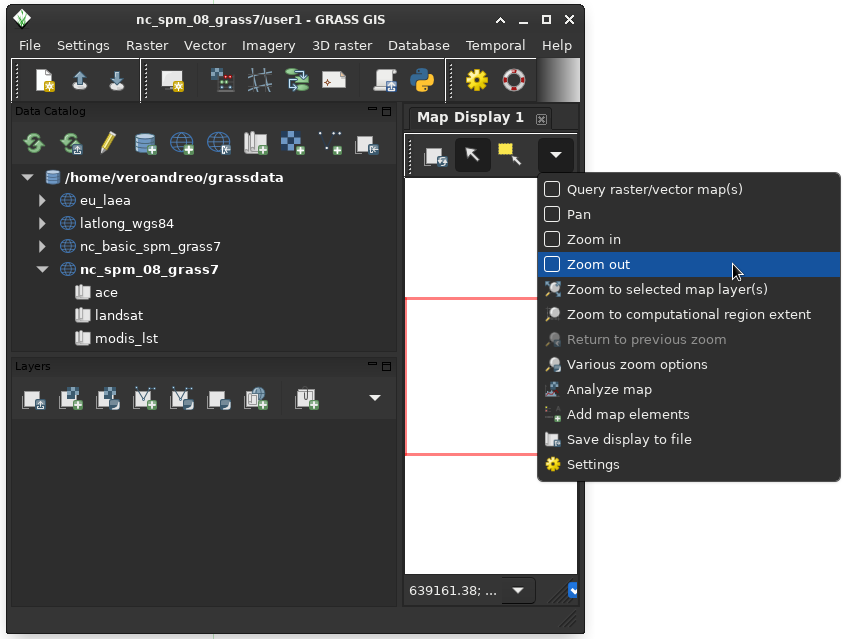Toggle pencil edit restriction icon
The width and height of the screenshot is (849, 639).
108,144
